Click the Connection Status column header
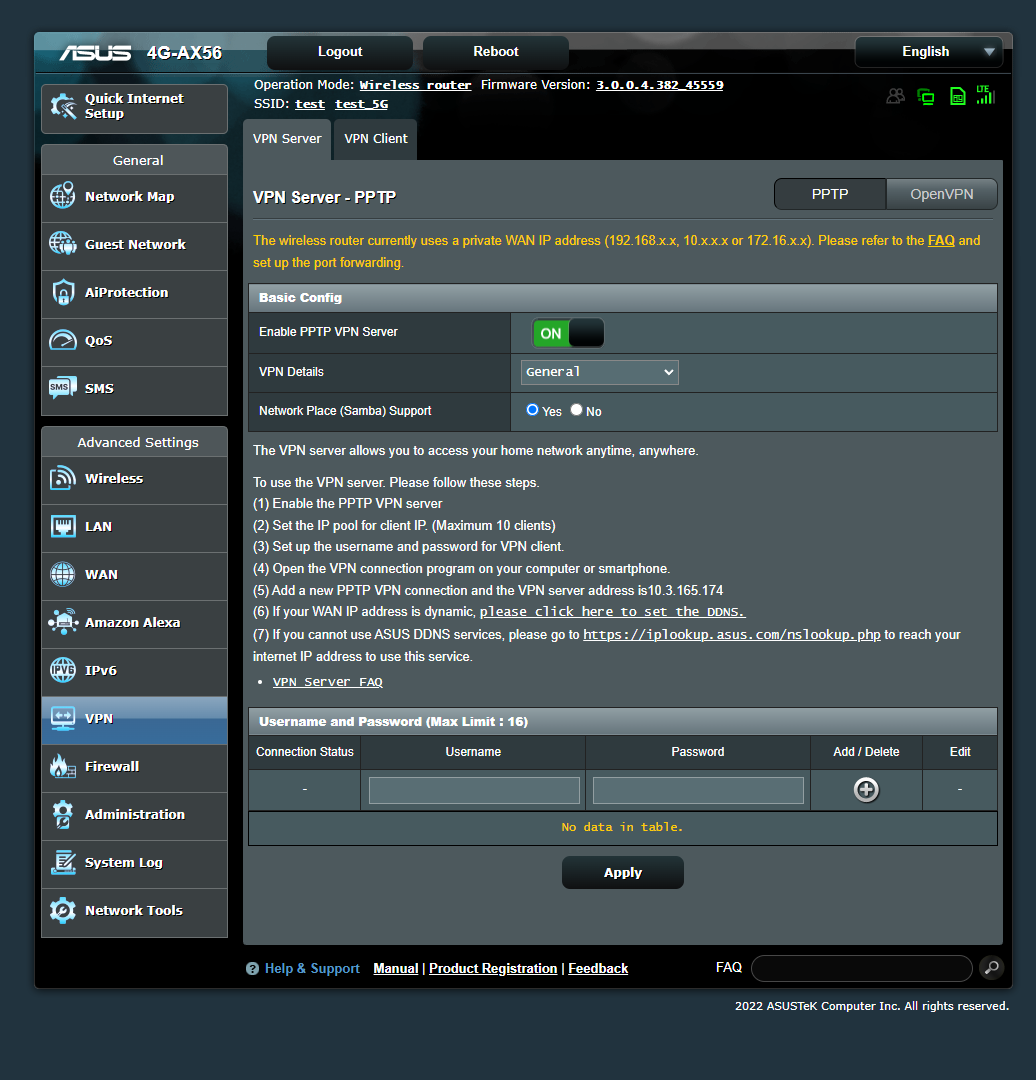 (304, 752)
